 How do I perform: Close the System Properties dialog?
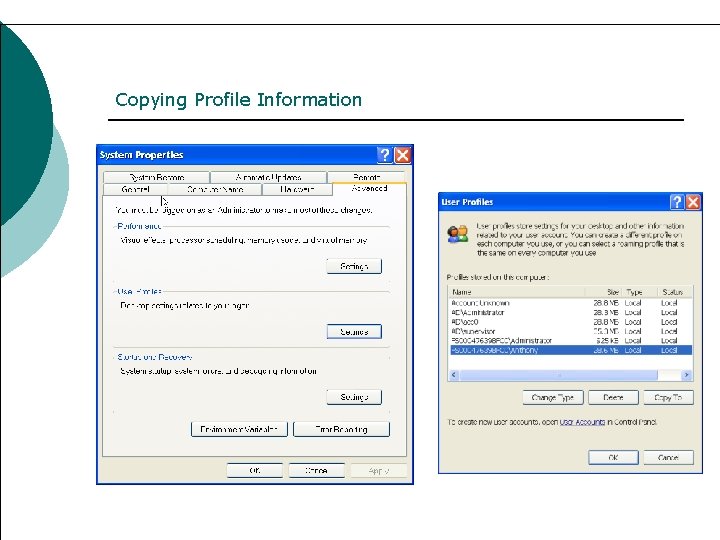[403, 155]
